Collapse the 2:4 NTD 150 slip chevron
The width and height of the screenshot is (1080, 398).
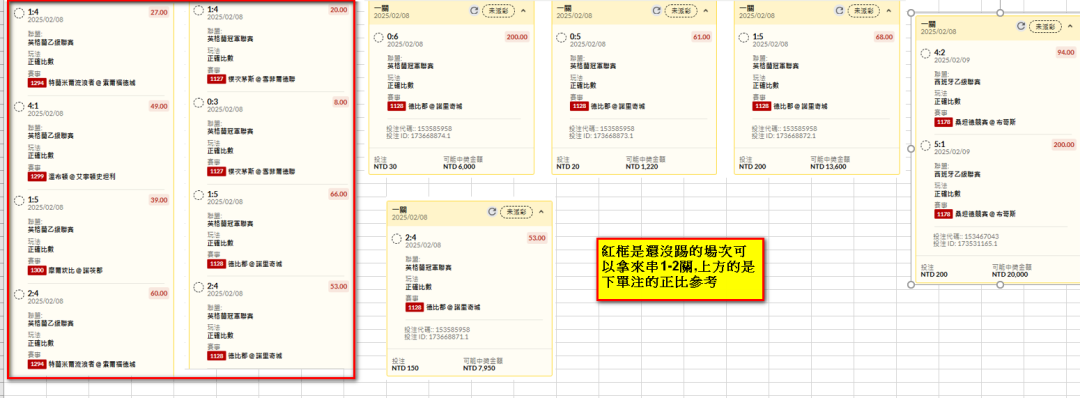click(541, 211)
